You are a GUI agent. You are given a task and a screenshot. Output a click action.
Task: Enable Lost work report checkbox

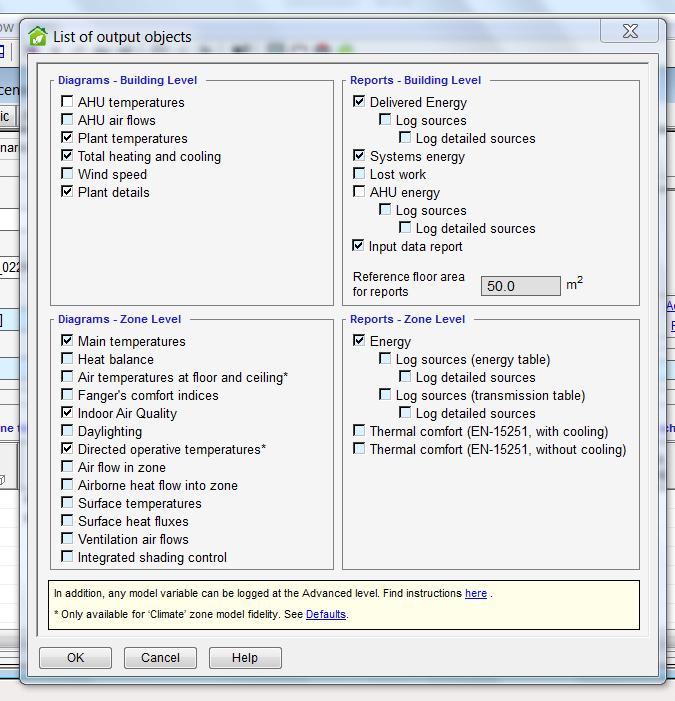359,173
